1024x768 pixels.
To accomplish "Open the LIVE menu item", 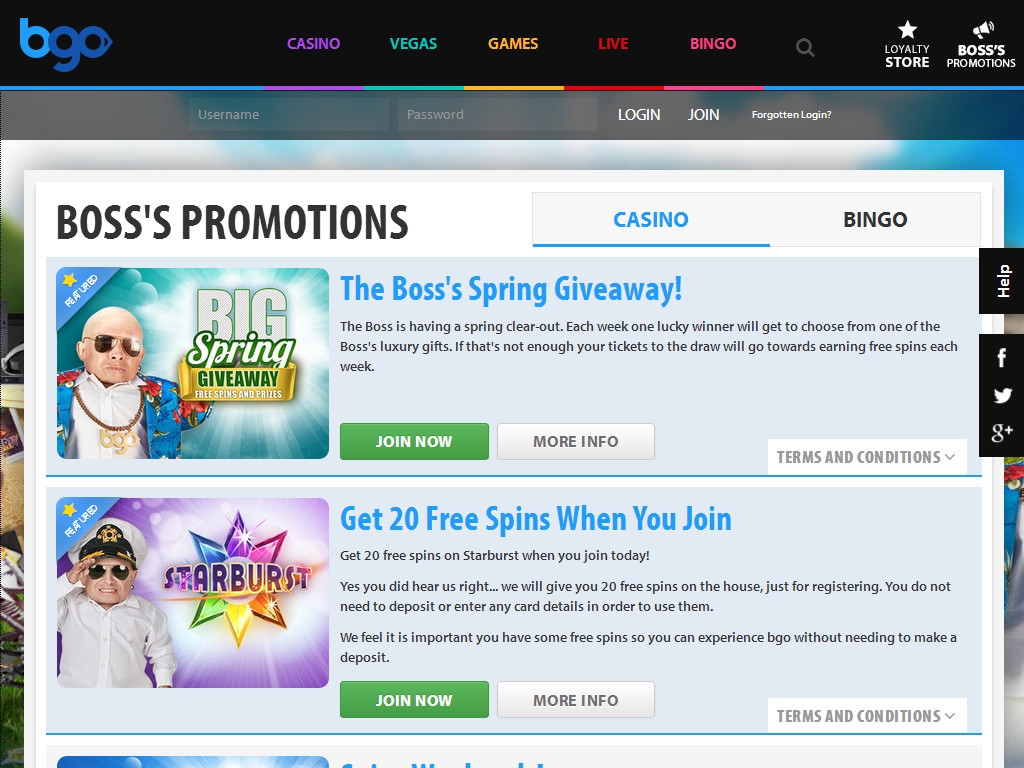I will [613, 44].
